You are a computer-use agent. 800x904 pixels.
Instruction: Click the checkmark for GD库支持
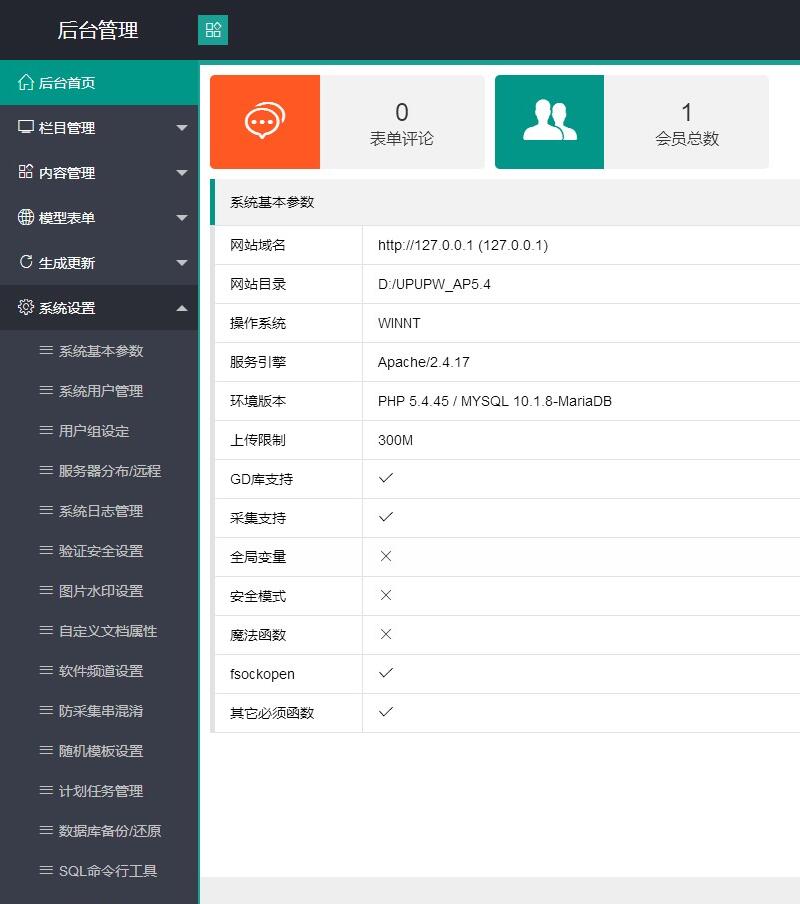coord(385,478)
